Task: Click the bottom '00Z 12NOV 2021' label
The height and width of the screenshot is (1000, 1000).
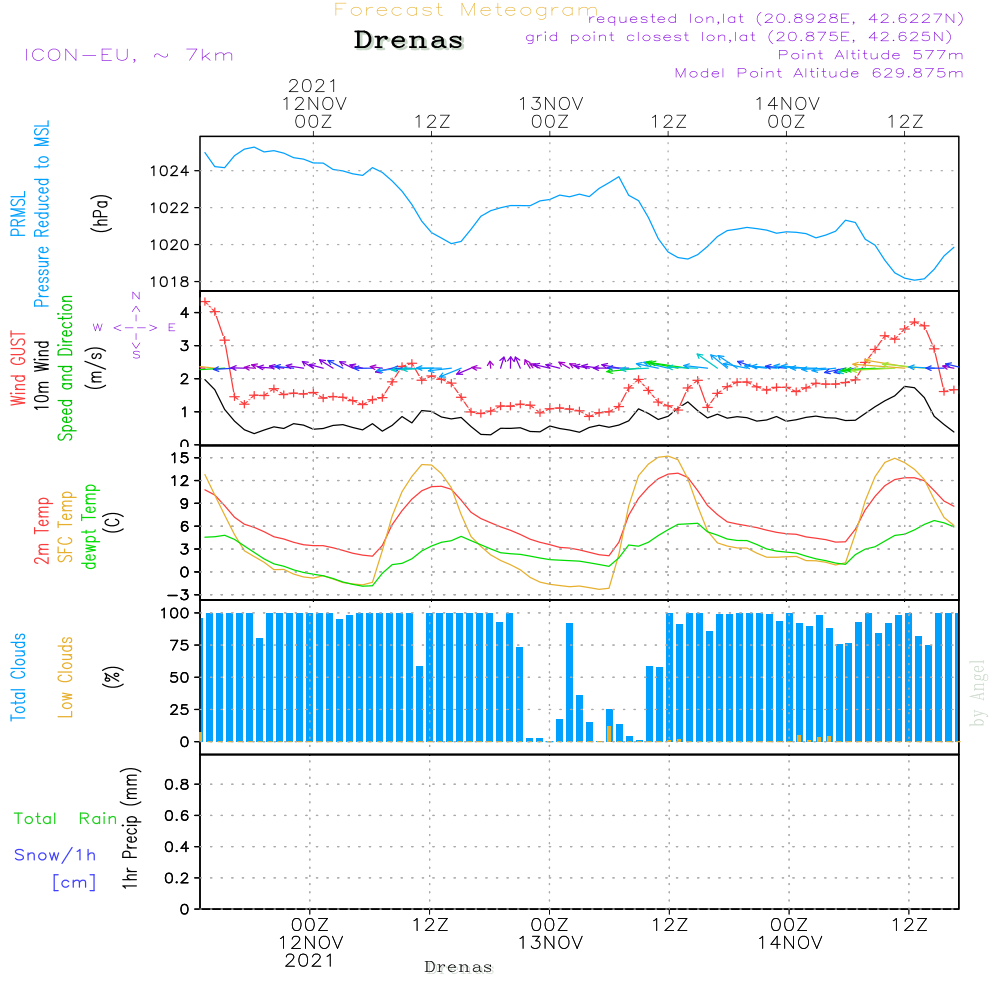Action: click(x=311, y=943)
